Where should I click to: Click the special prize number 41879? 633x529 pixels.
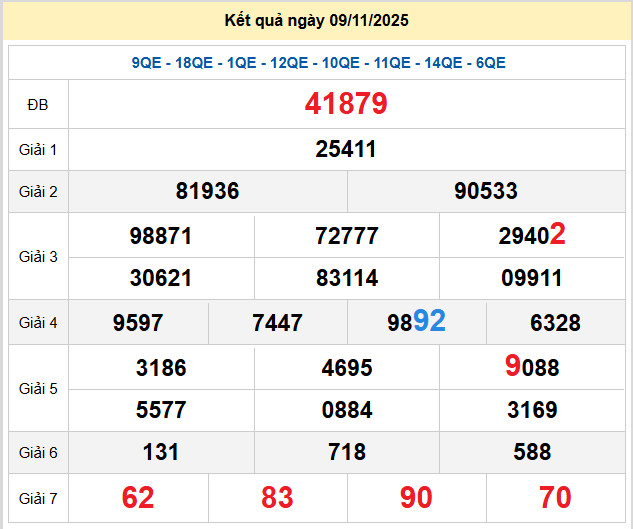click(x=346, y=104)
